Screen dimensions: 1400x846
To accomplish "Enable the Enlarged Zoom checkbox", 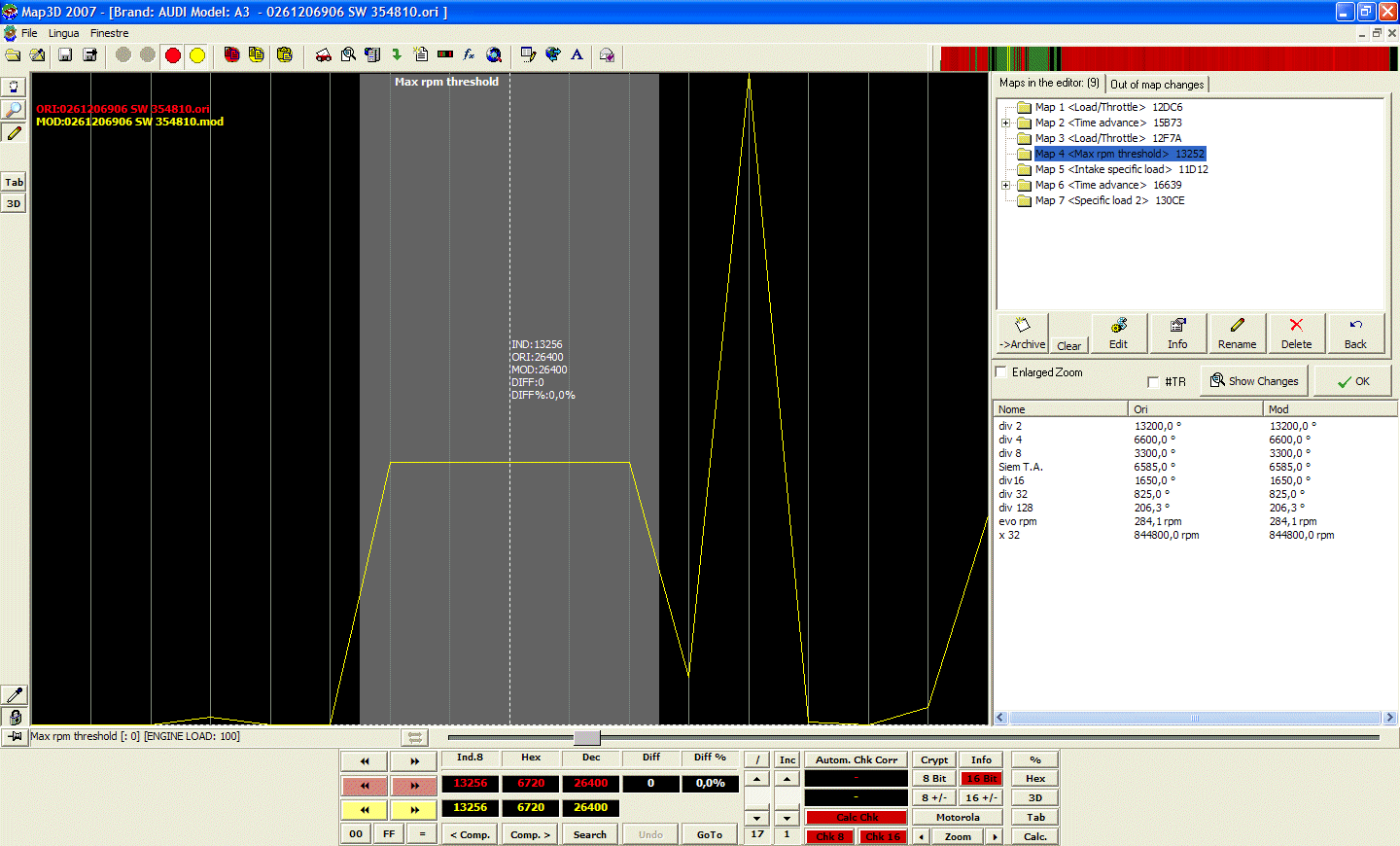I will click(x=999, y=371).
